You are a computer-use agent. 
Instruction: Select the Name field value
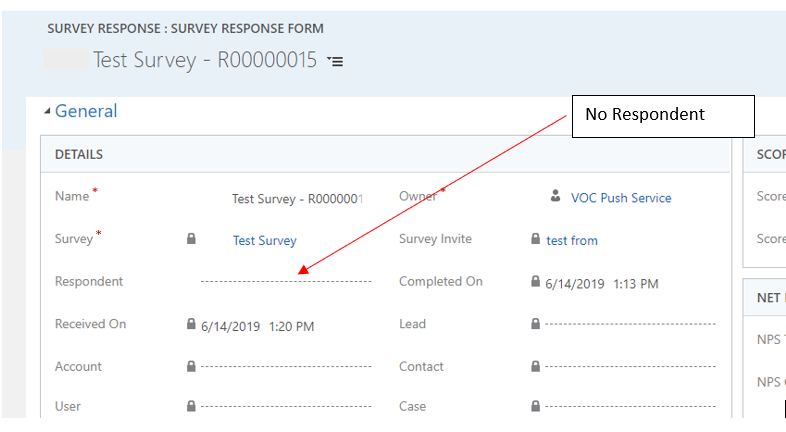[x=296, y=198]
